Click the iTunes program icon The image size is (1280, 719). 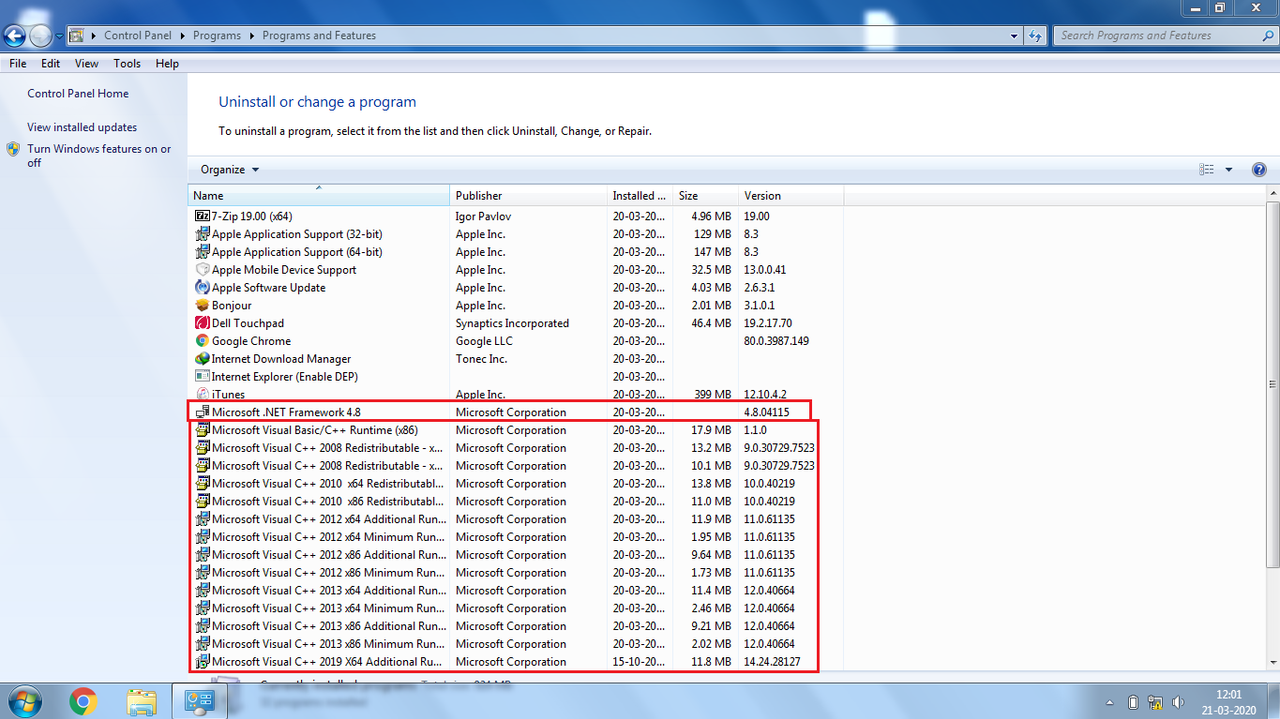point(202,394)
